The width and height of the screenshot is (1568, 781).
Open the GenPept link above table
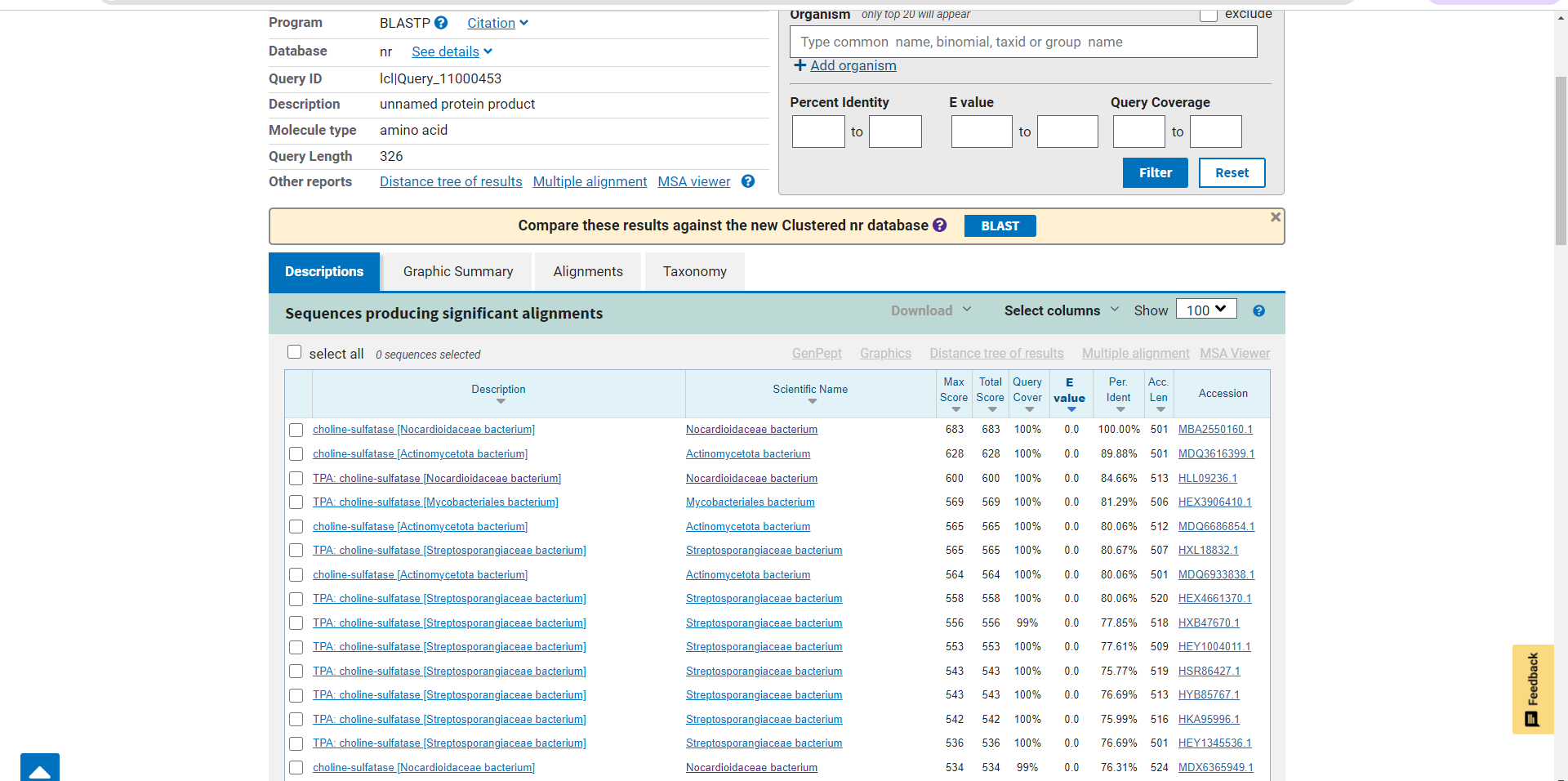tap(817, 353)
